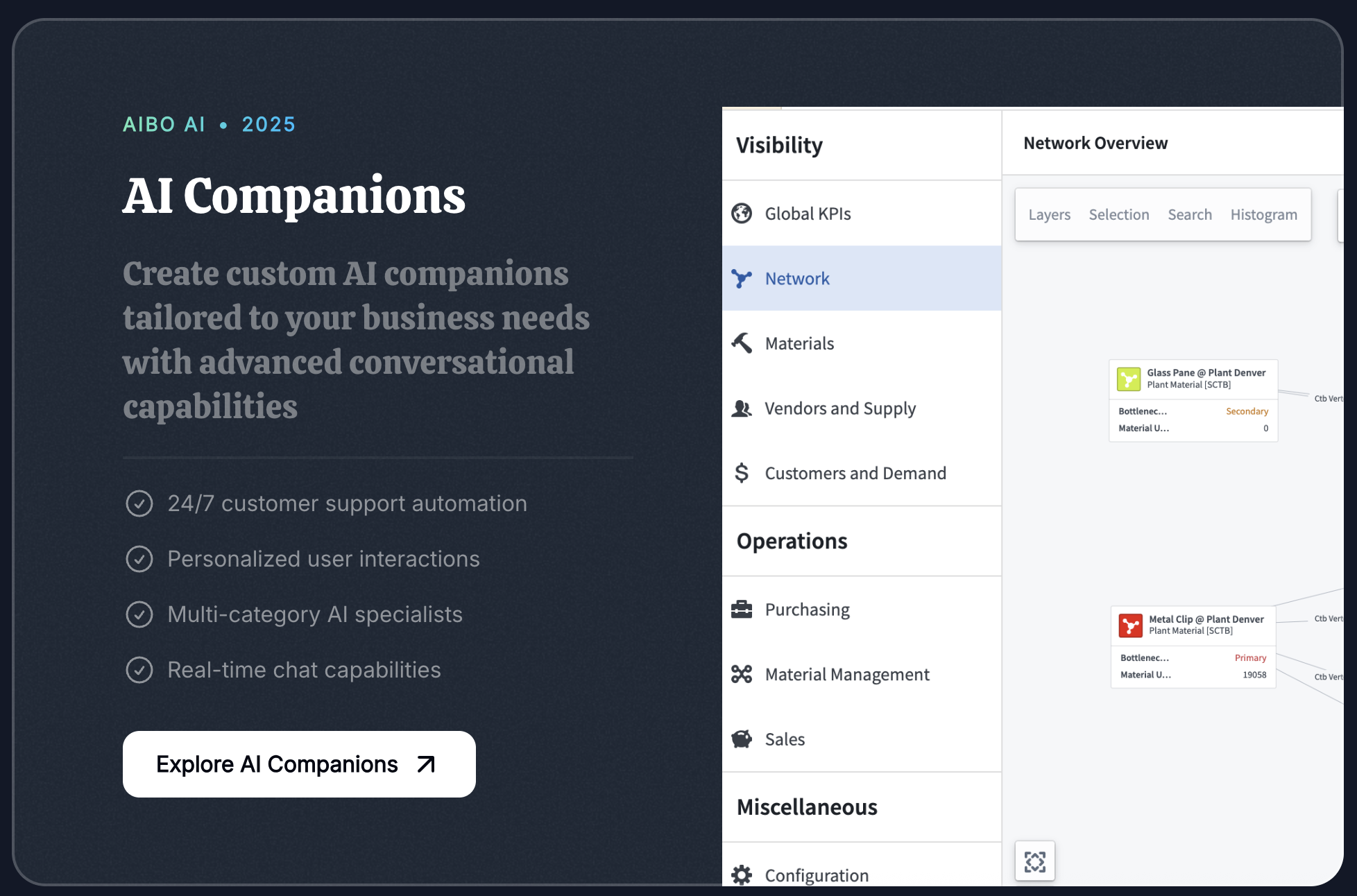Open the Selection tab

point(1118,215)
